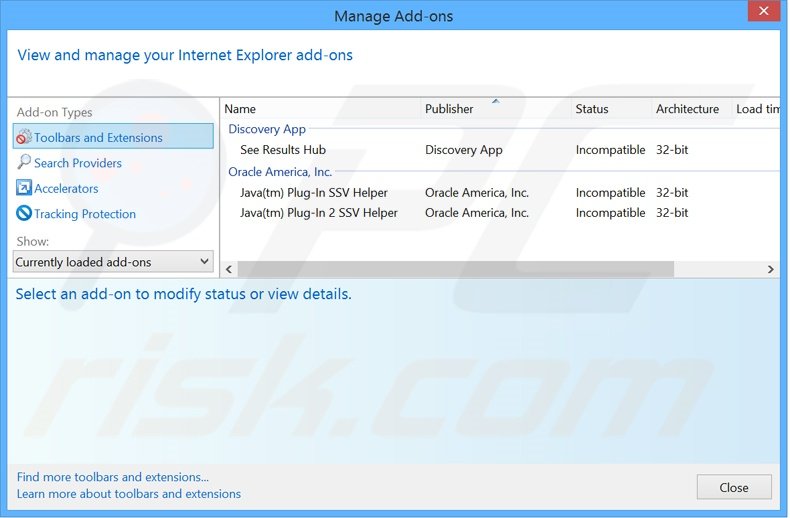
Task: Click Incompatible status of See Results Hub
Action: tap(610, 150)
